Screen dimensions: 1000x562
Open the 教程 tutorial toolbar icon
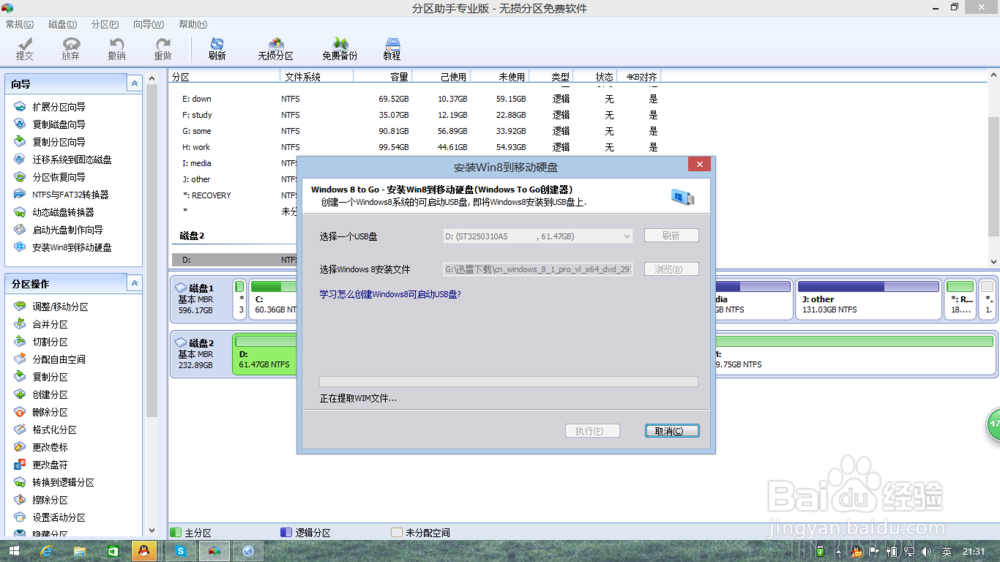pos(392,48)
